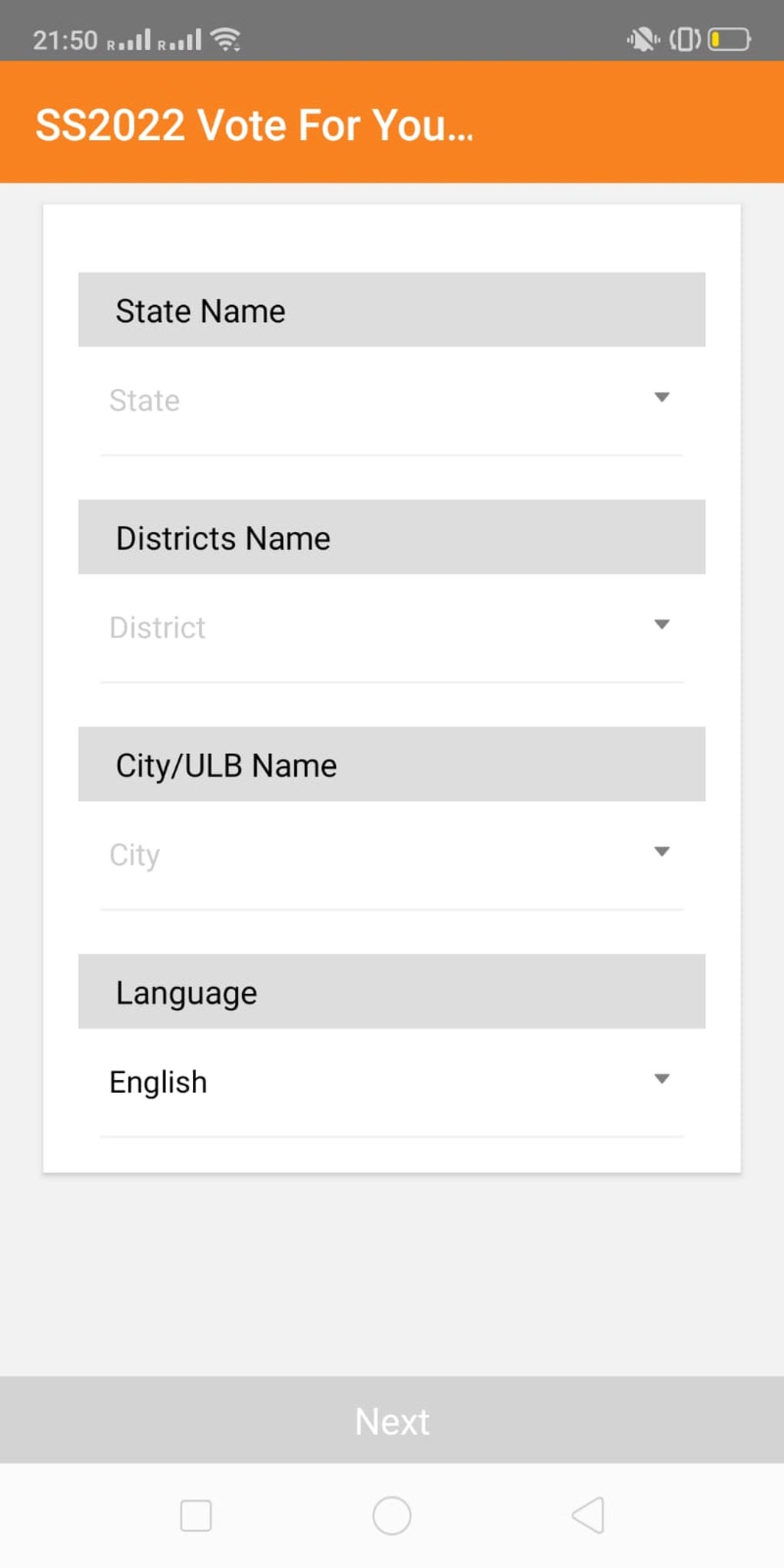Tap the SS2022 Vote For You title
The image size is (784, 1568).
[254, 125]
